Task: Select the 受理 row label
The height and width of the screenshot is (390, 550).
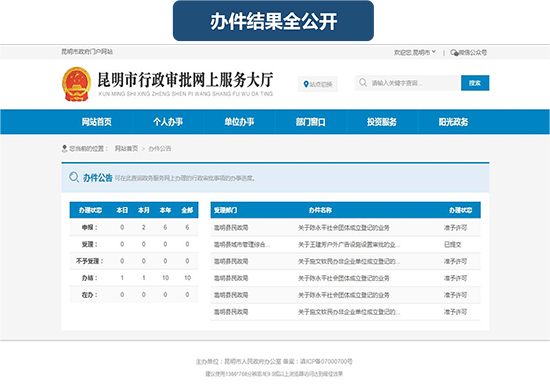Action: point(89,244)
